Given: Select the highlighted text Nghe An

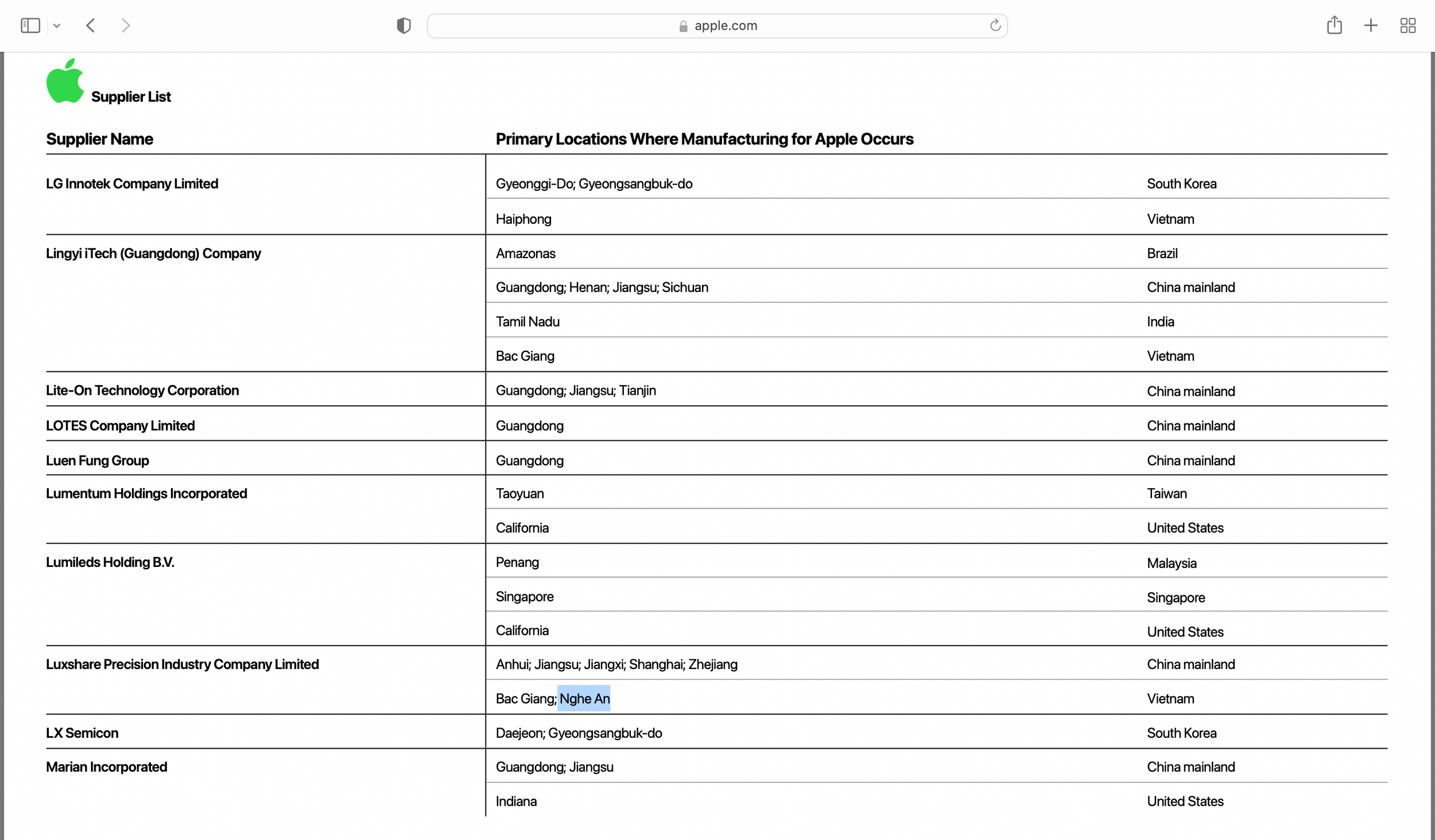Looking at the screenshot, I should pos(584,698).
